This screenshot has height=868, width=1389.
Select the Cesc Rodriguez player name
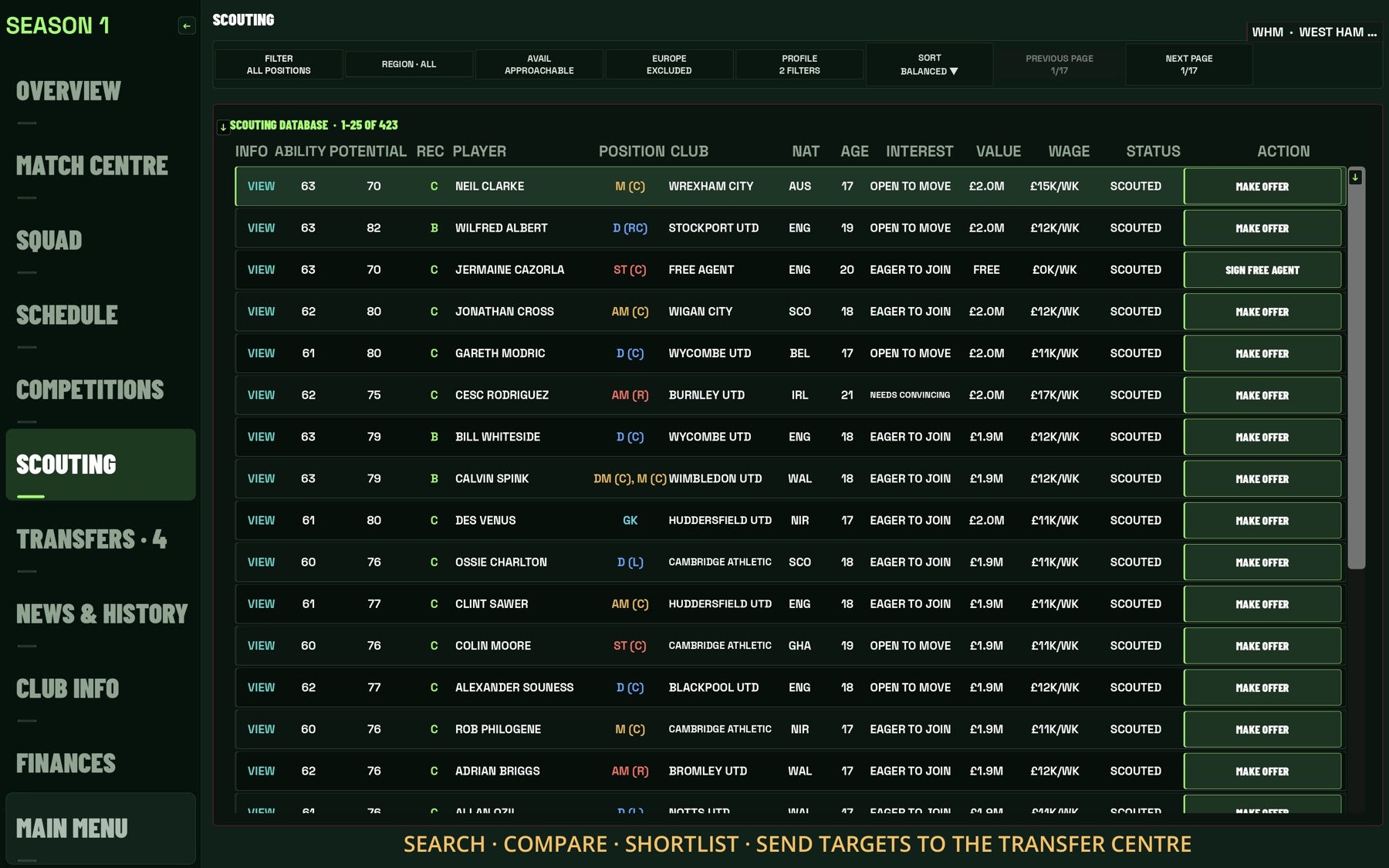tap(502, 395)
